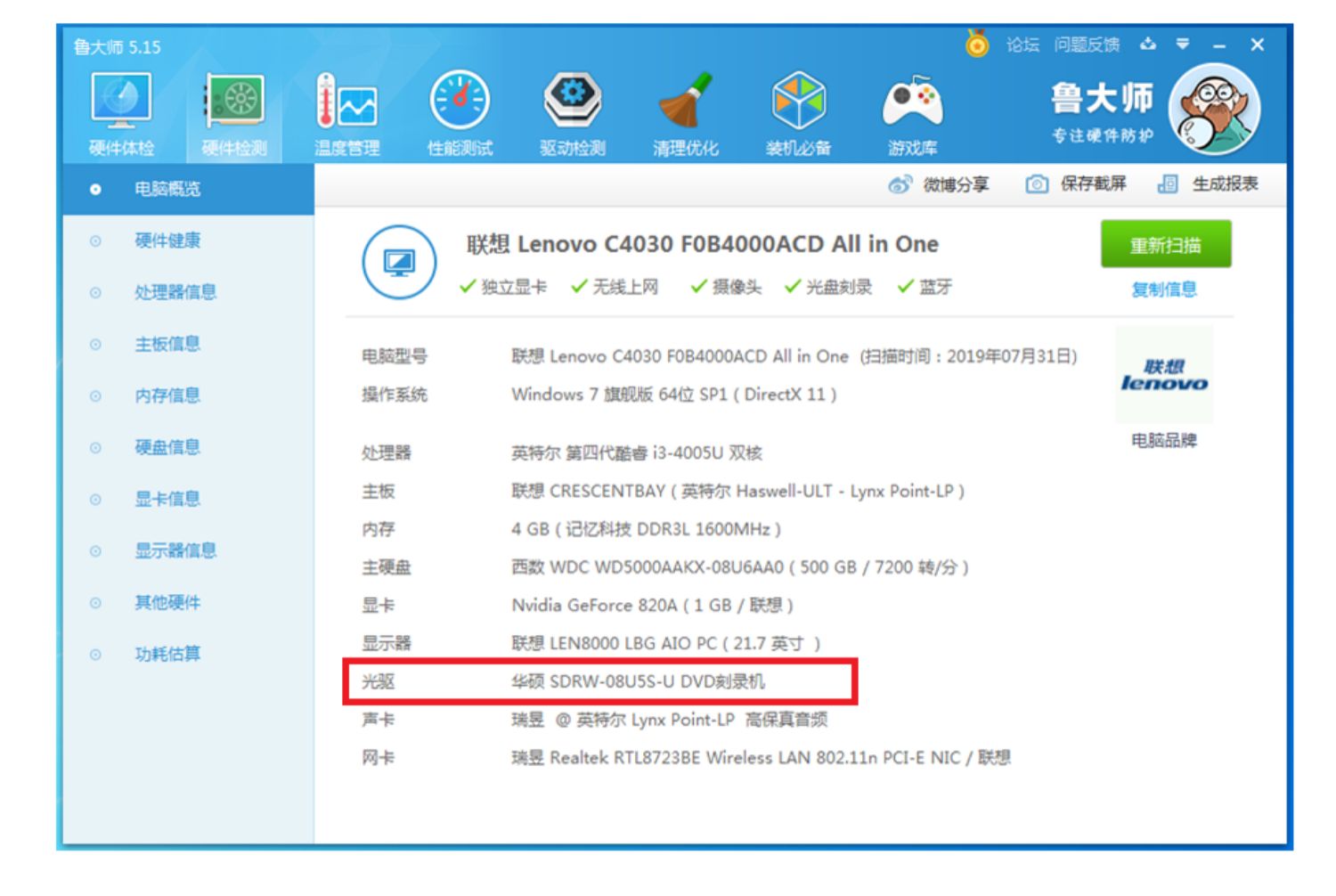The image size is (1336, 896).
Task: Click 鲁大师 5.15 window title
Action: click(x=117, y=47)
